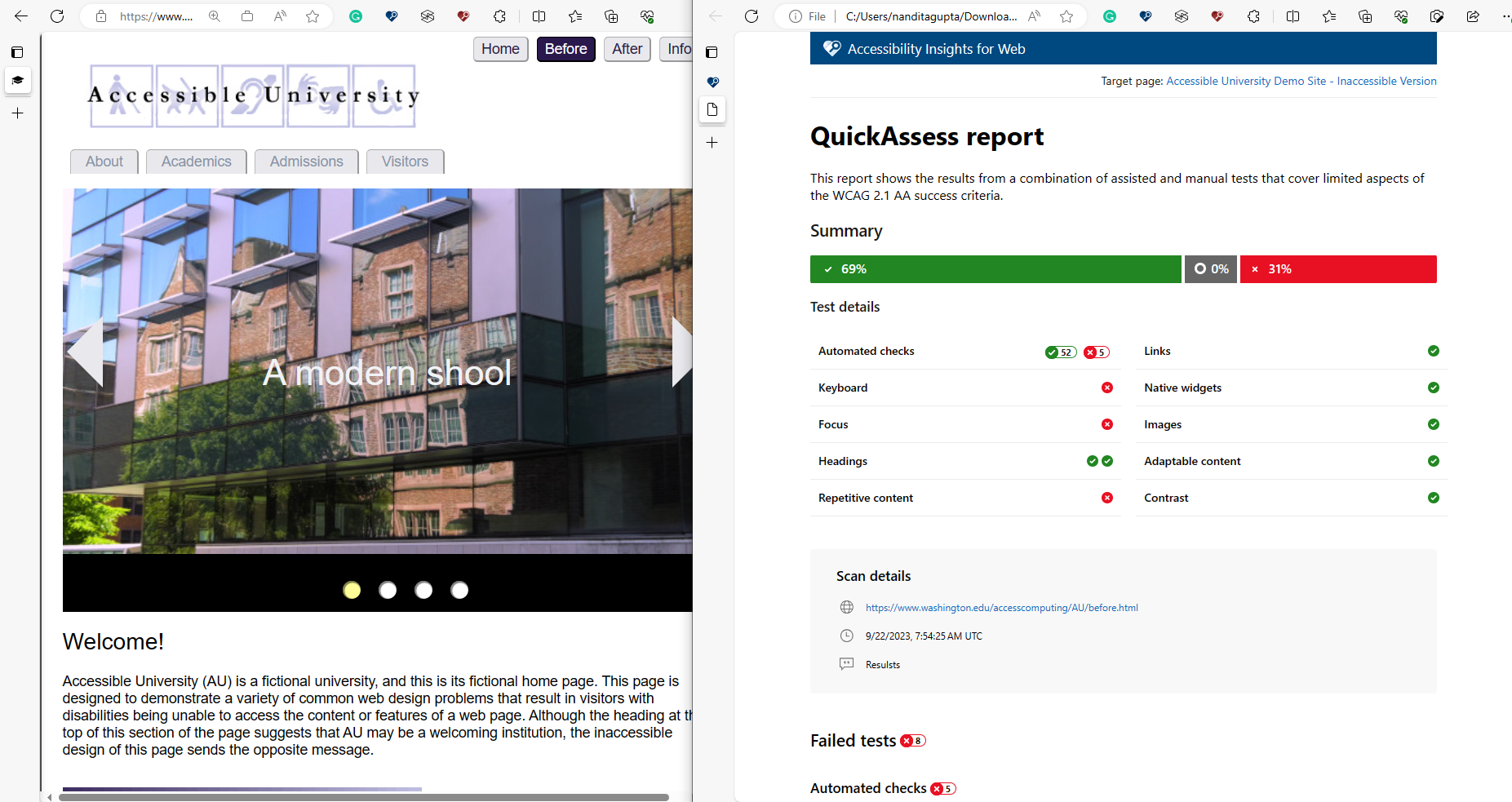
Task: Open tab actions menu in right sidebar
Action: click(712, 52)
